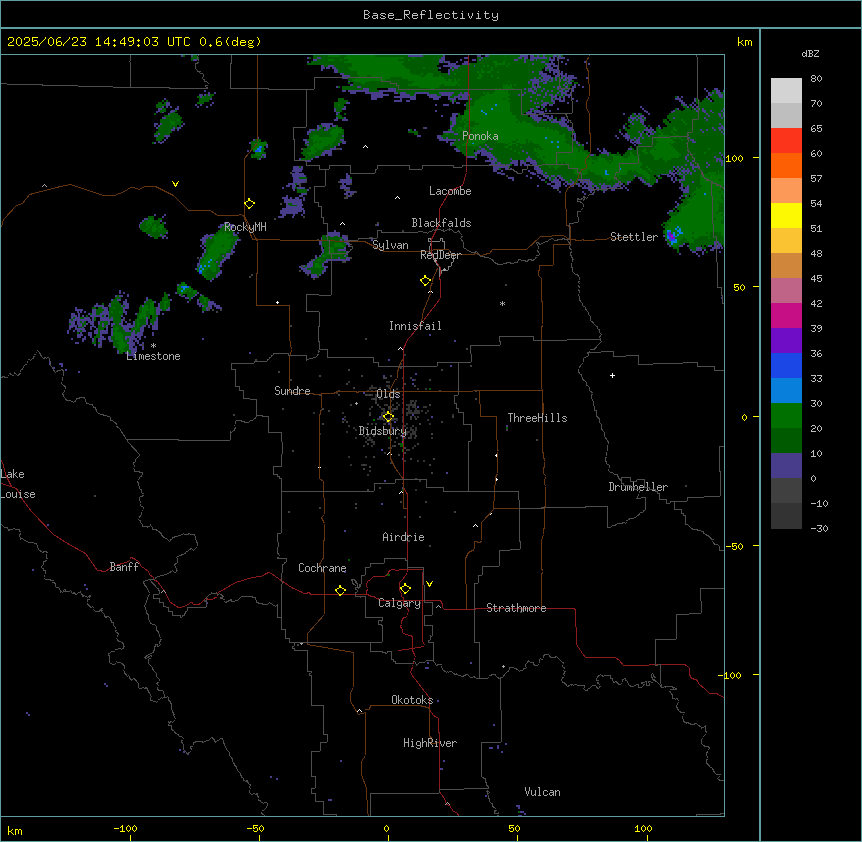Select the slate 0-10 dBZ legend swatch
862x842 pixels.
coord(786,466)
